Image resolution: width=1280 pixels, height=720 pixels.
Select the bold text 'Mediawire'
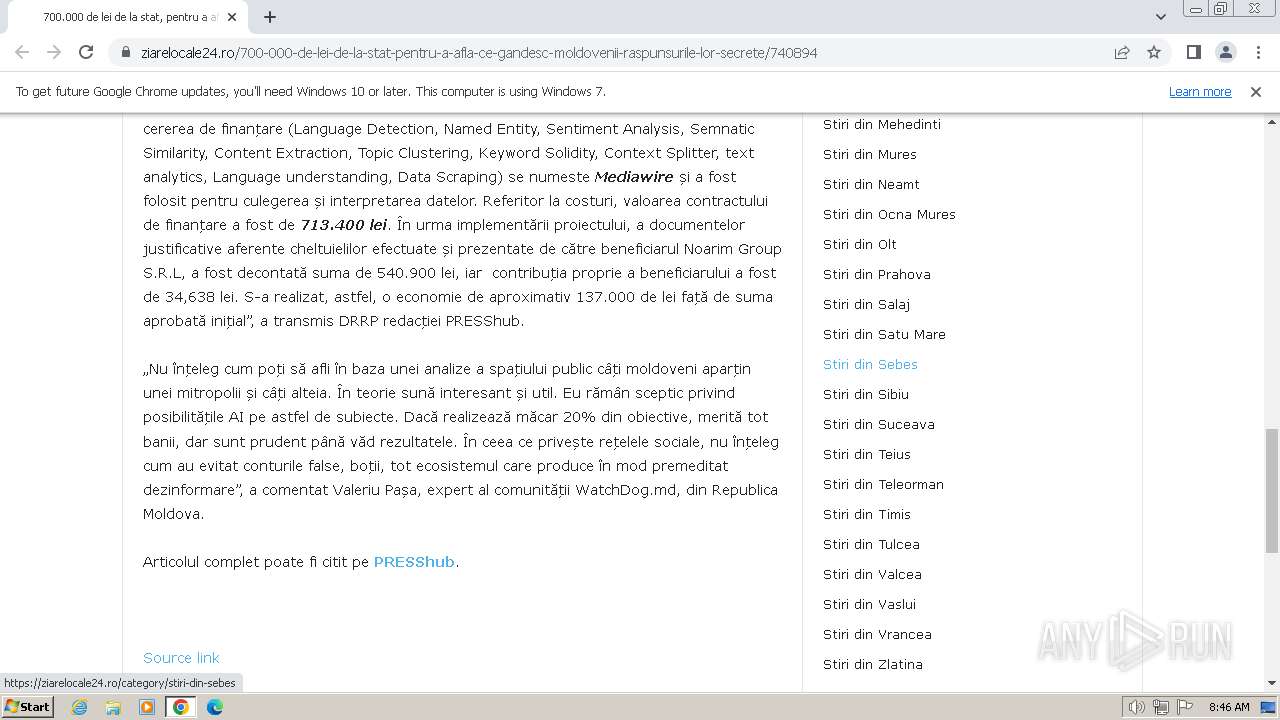point(634,177)
